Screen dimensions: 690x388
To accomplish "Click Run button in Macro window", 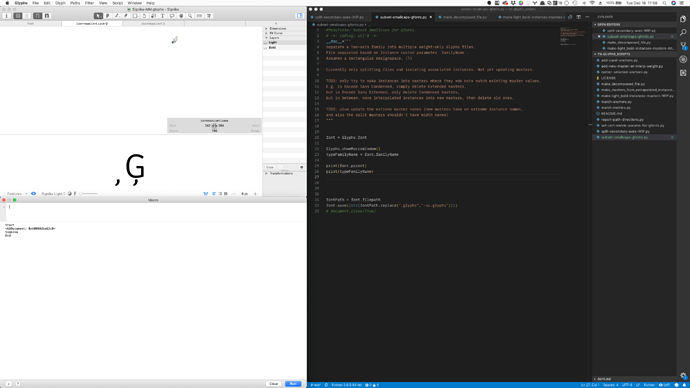I will [293, 384].
